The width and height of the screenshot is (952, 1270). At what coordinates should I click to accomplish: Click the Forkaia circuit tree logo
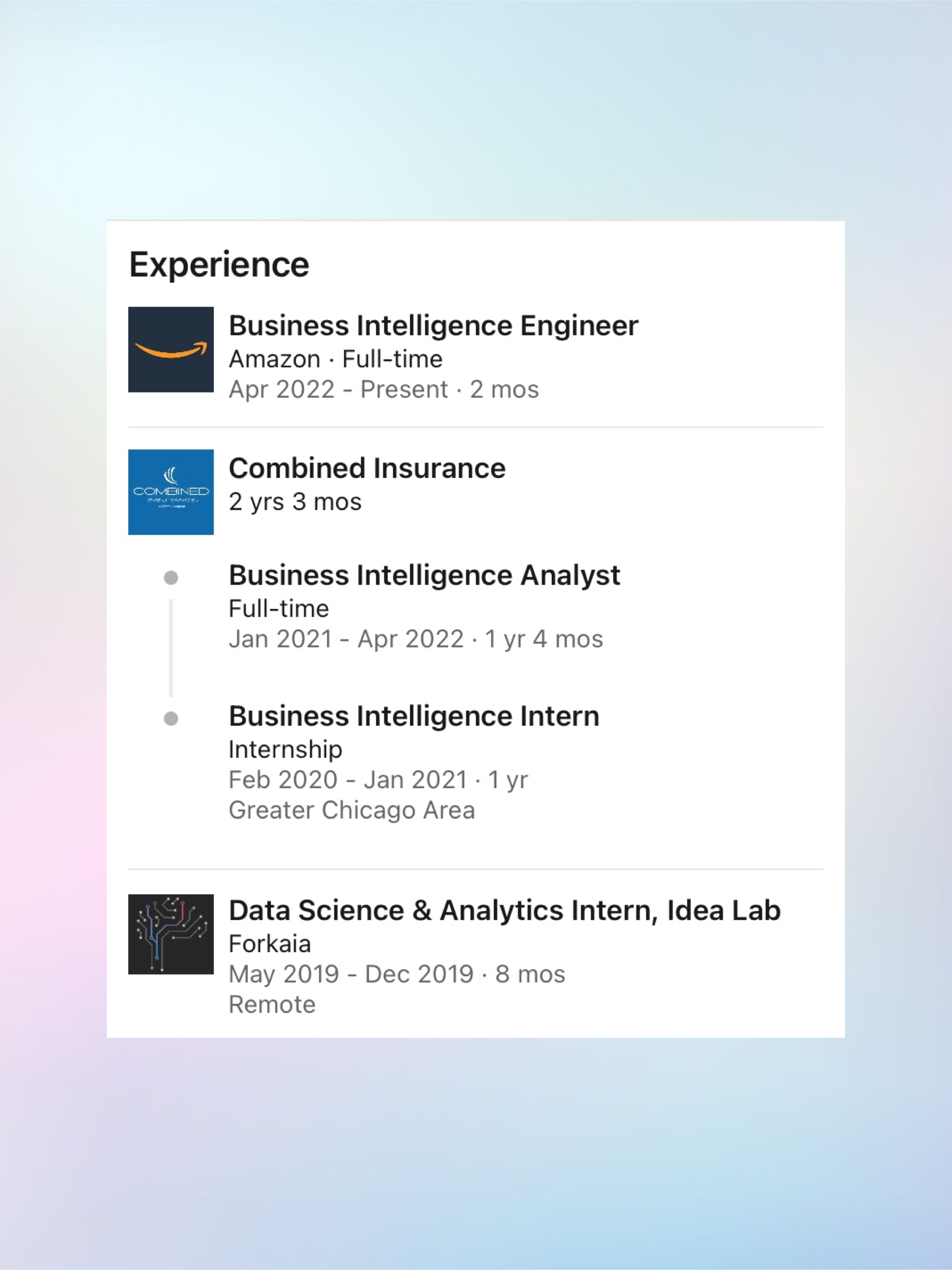pos(171,934)
